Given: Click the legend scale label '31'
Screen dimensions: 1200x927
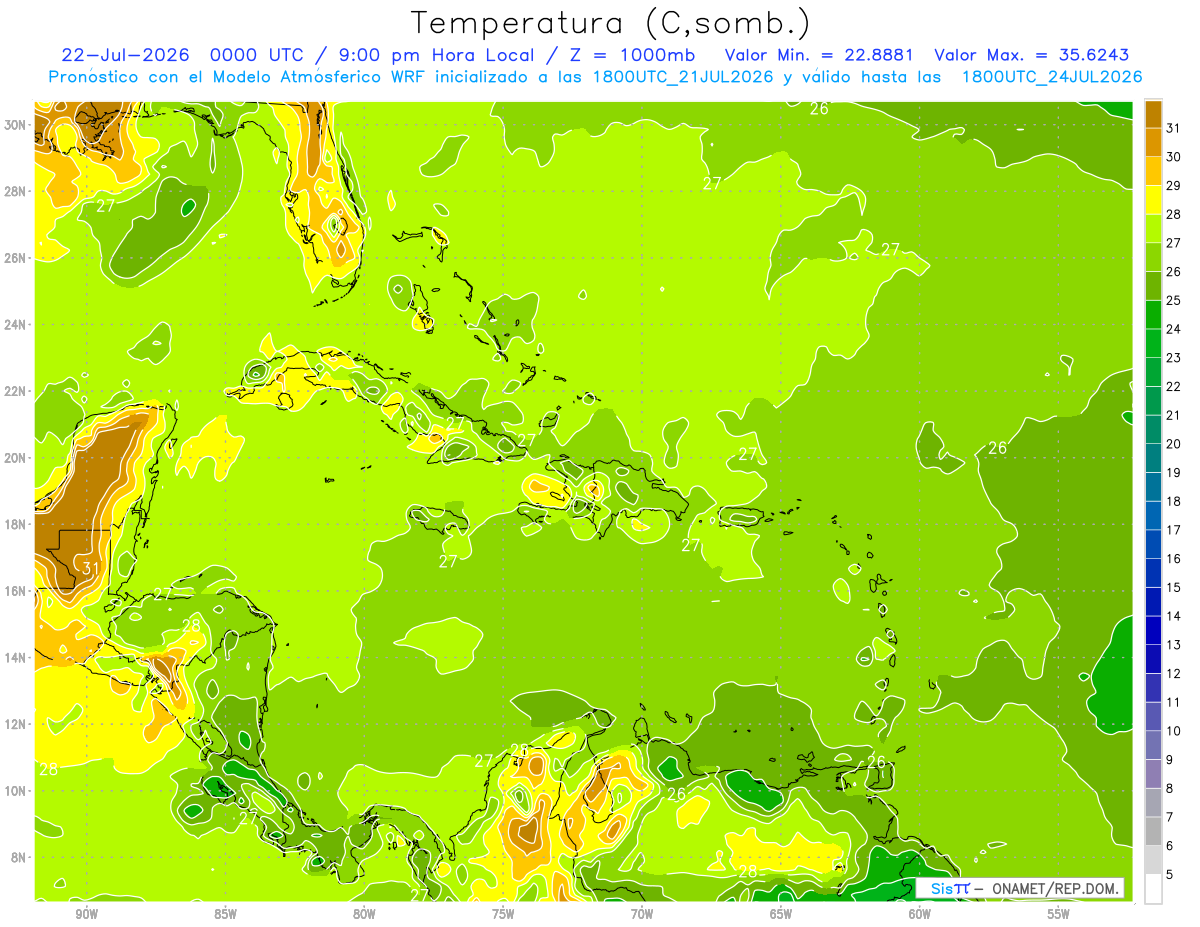Looking at the screenshot, I should (x=1173, y=127).
